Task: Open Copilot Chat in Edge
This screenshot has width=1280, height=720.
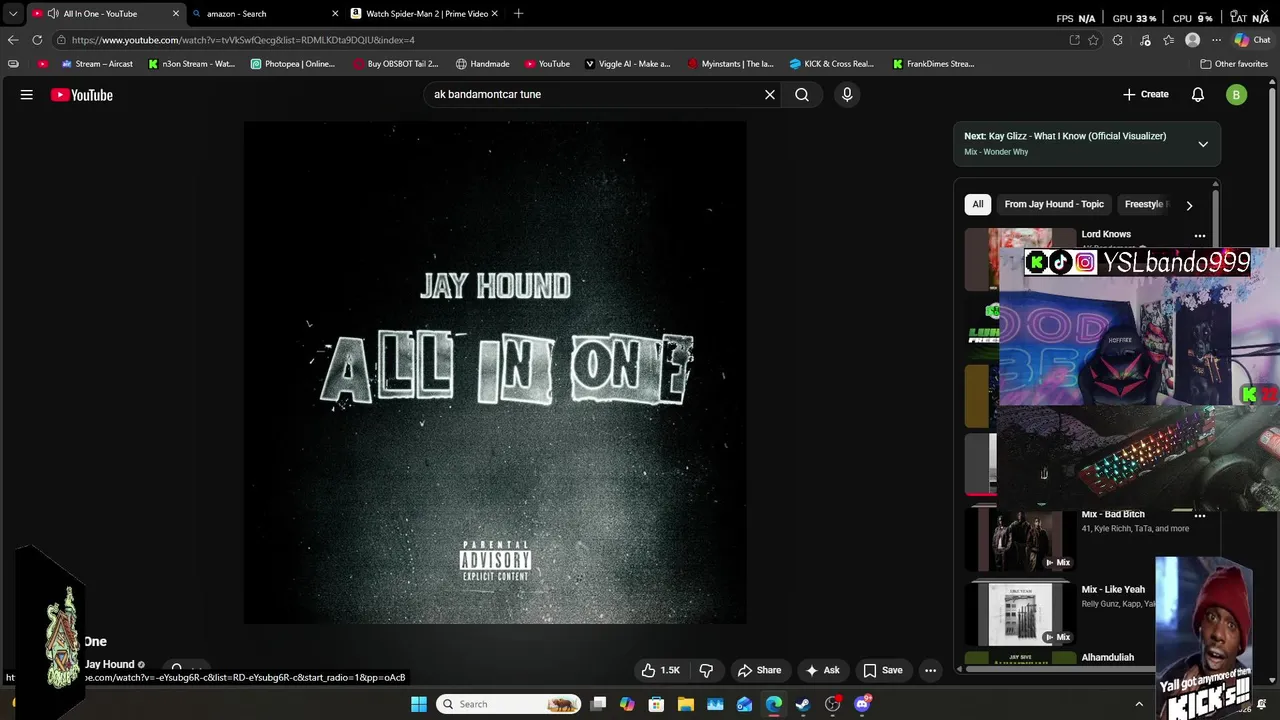Action: (x=1255, y=40)
